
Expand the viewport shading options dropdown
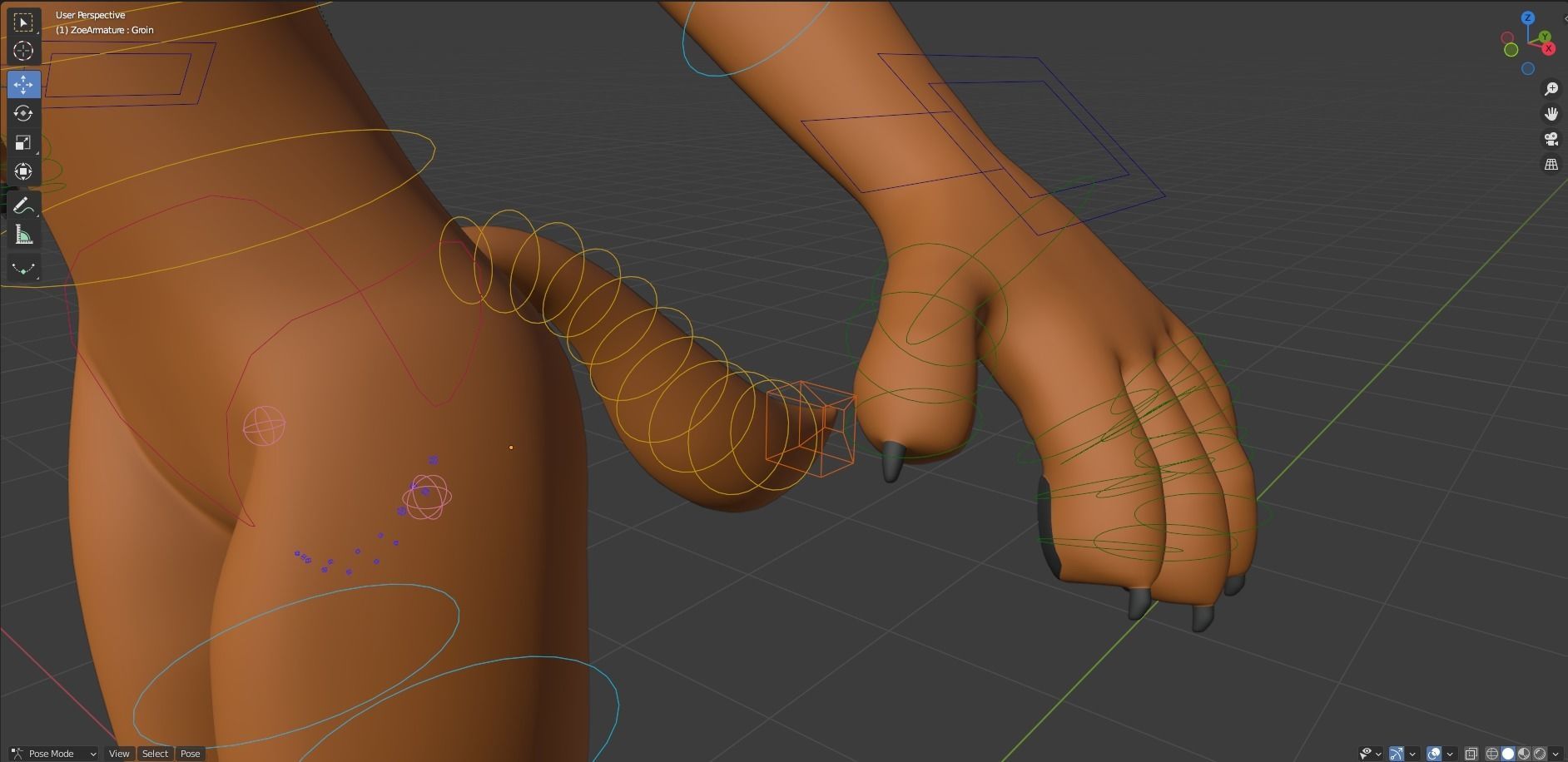[x=1556, y=754]
